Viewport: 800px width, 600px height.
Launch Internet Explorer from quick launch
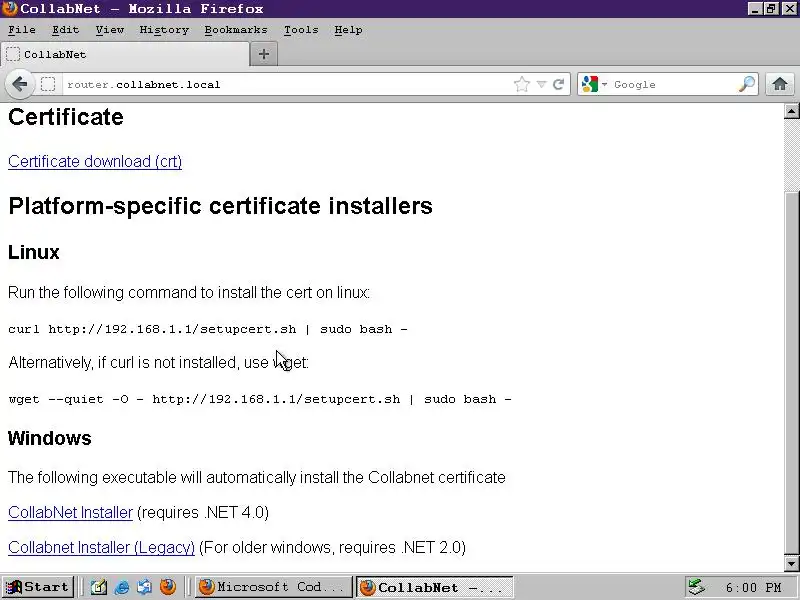pos(122,587)
